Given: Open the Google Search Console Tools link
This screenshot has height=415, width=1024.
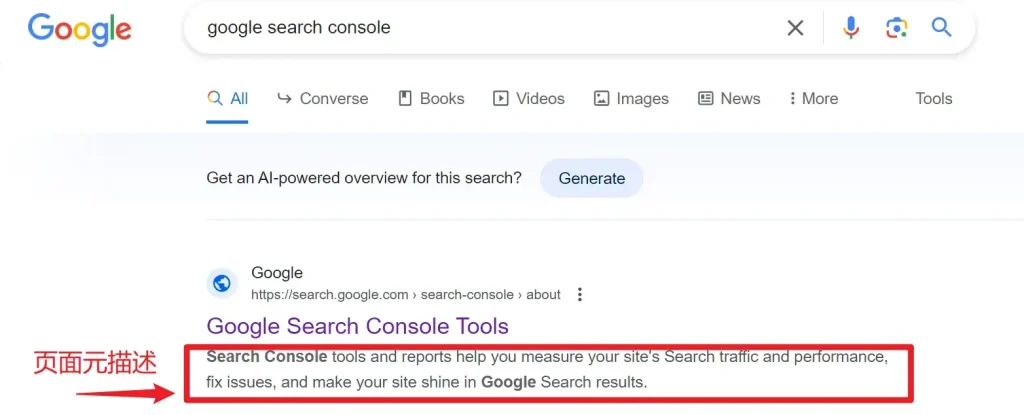Looking at the screenshot, I should click(x=357, y=325).
